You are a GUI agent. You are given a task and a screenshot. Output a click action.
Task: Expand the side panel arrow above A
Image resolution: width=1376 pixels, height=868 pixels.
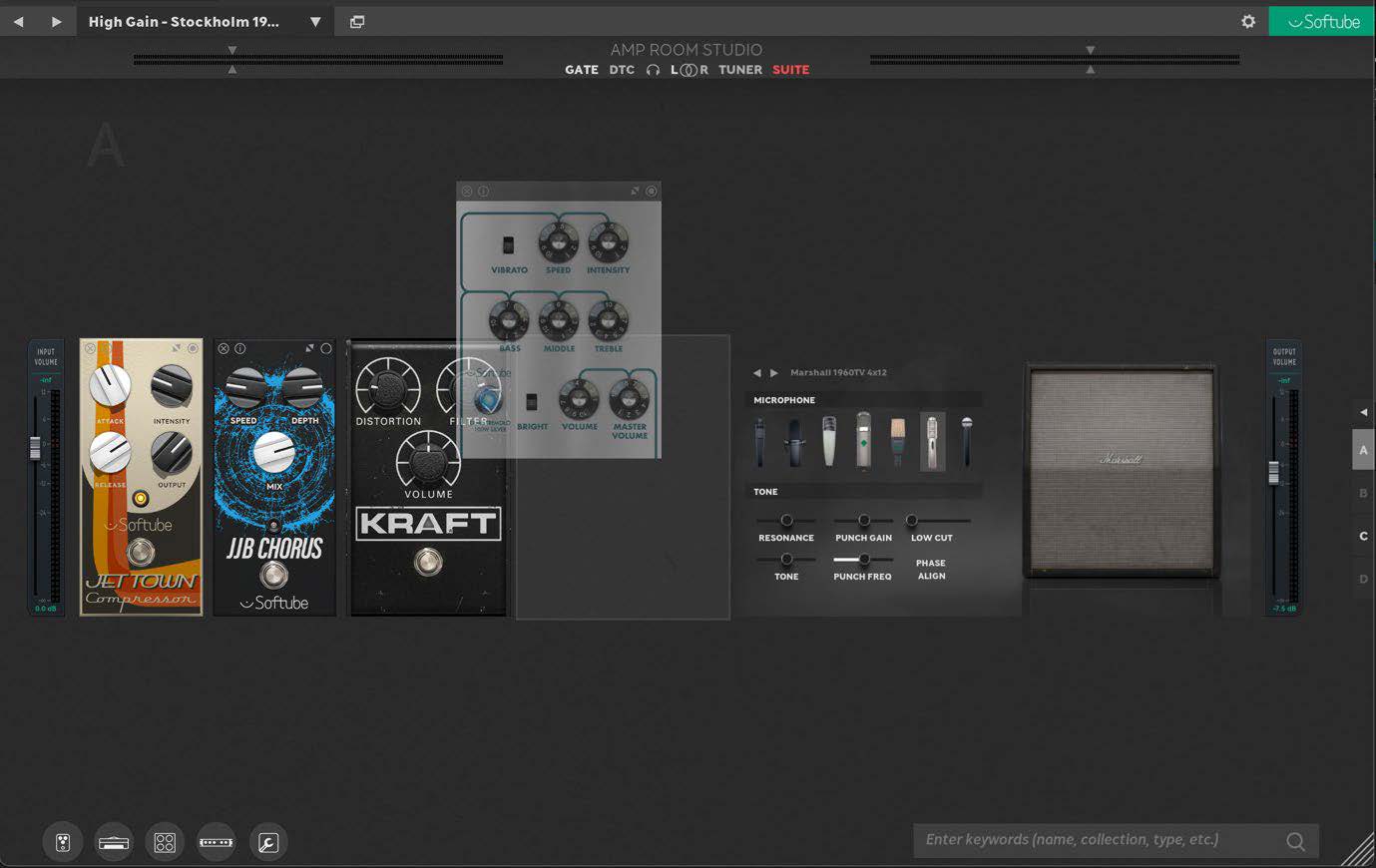(x=1363, y=412)
